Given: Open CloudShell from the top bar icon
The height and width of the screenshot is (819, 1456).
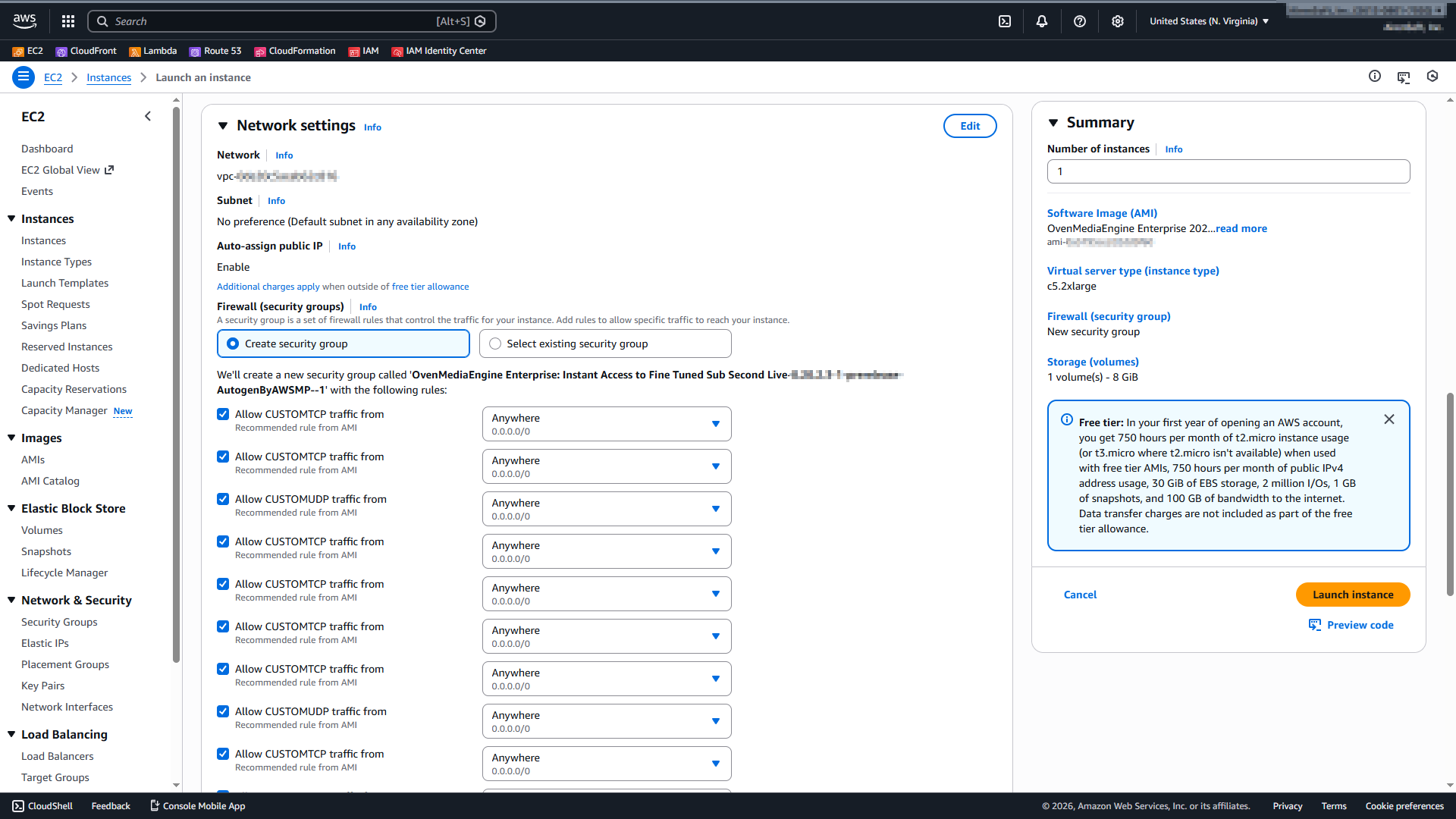Looking at the screenshot, I should point(1005,21).
